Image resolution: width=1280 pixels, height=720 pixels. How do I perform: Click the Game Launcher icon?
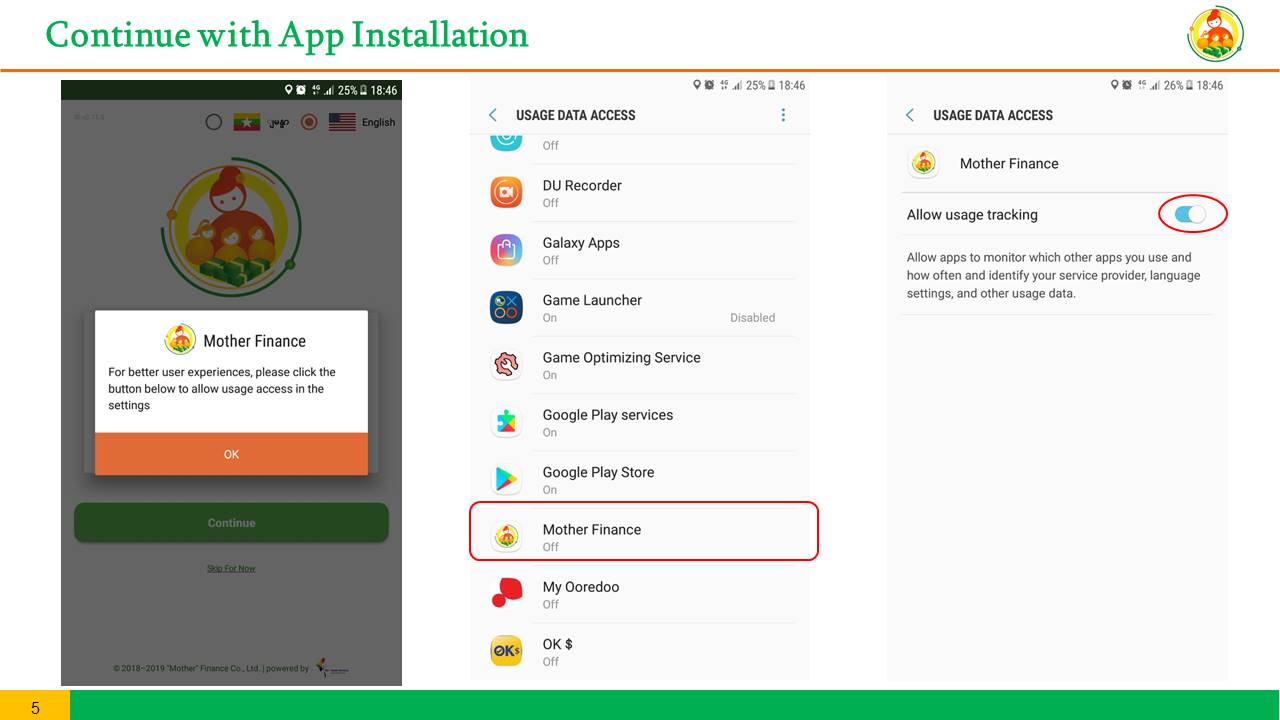(506, 307)
